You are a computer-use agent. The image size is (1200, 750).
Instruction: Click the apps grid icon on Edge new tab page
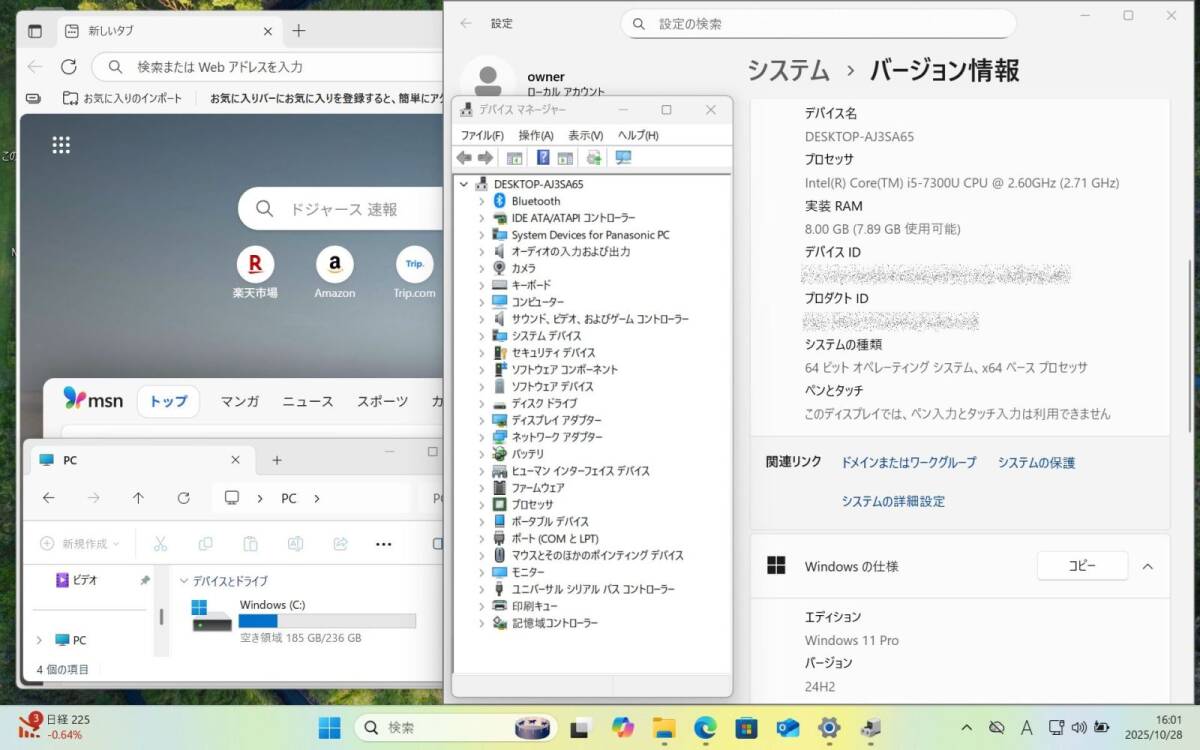pyautogui.click(x=61, y=145)
